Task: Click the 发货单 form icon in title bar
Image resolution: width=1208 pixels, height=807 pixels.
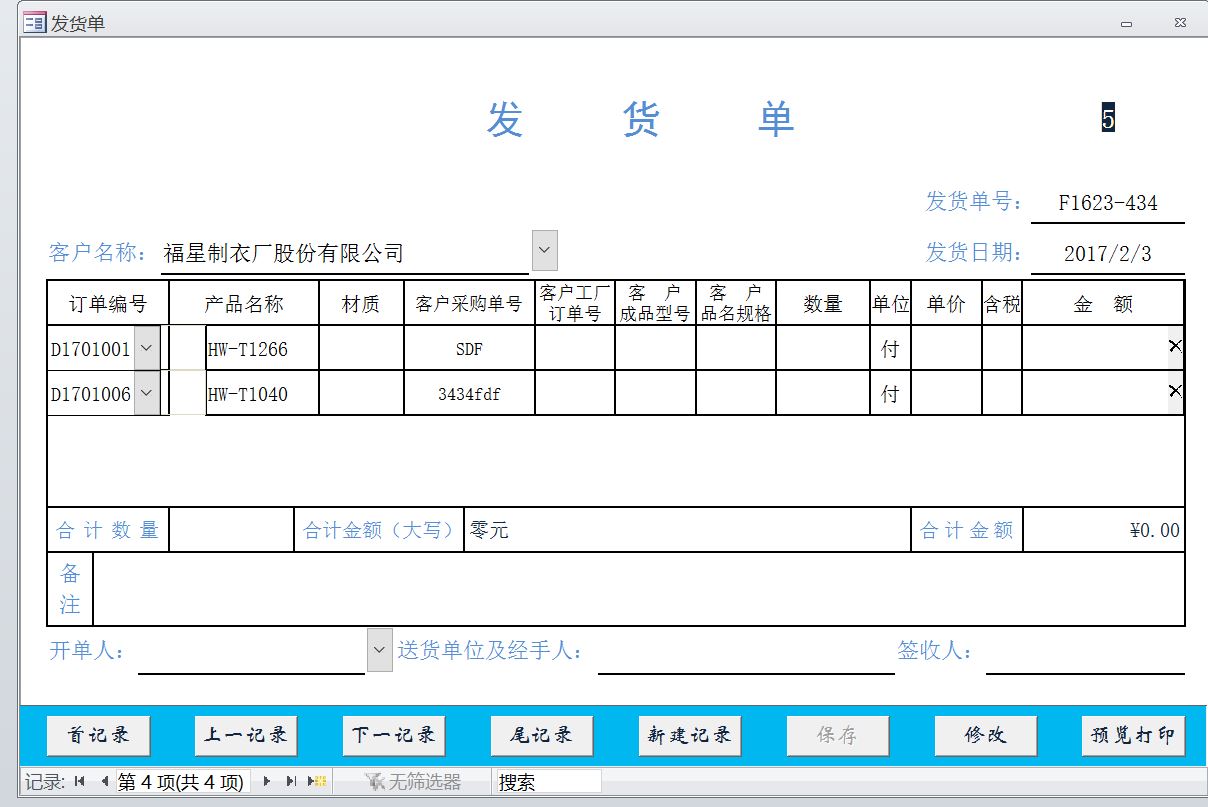Action: click(x=34, y=22)
